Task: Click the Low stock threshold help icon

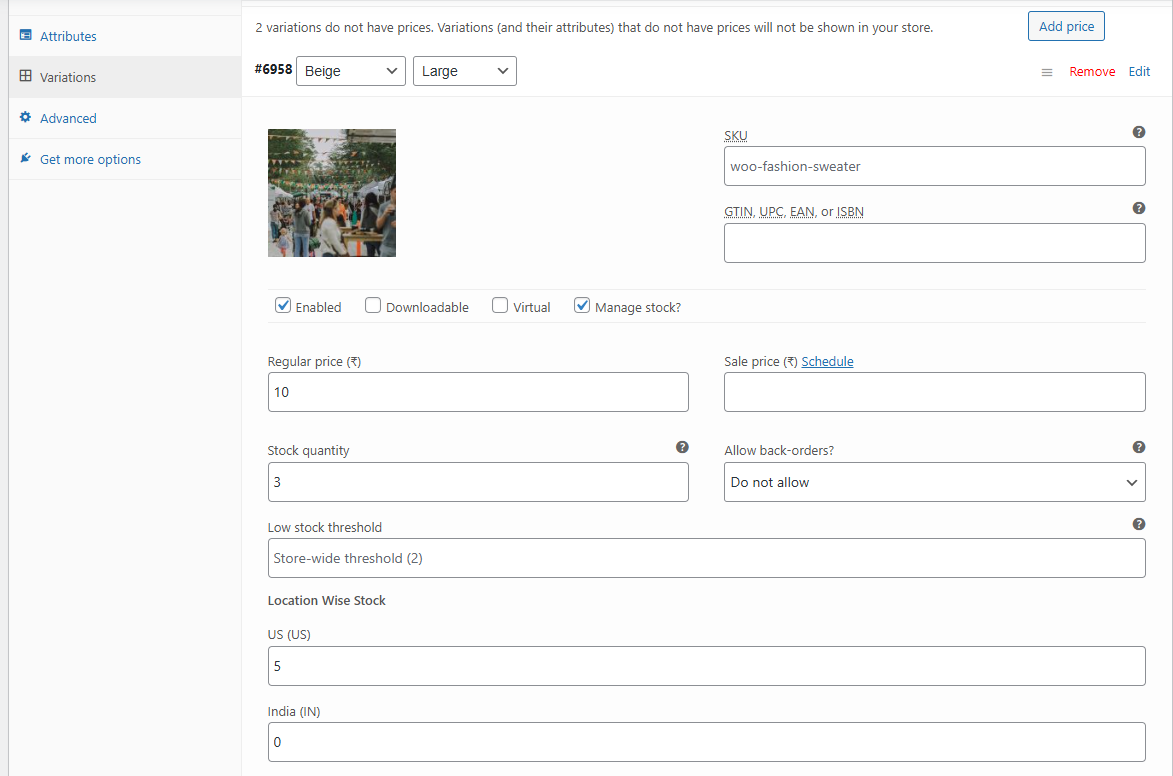Action: pyautogui.click(x=1138, y=524)
